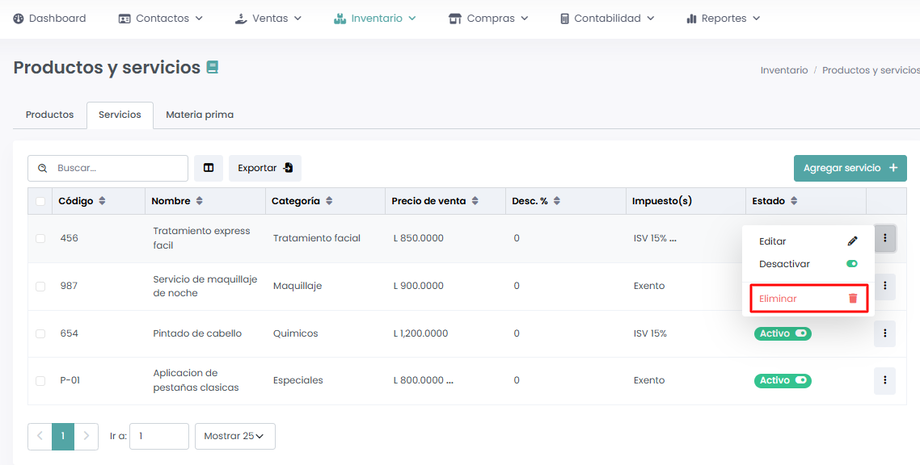Open the Ventas dropdown menu
The width and height of the screenshot is (920, 465).
point(268,18)
